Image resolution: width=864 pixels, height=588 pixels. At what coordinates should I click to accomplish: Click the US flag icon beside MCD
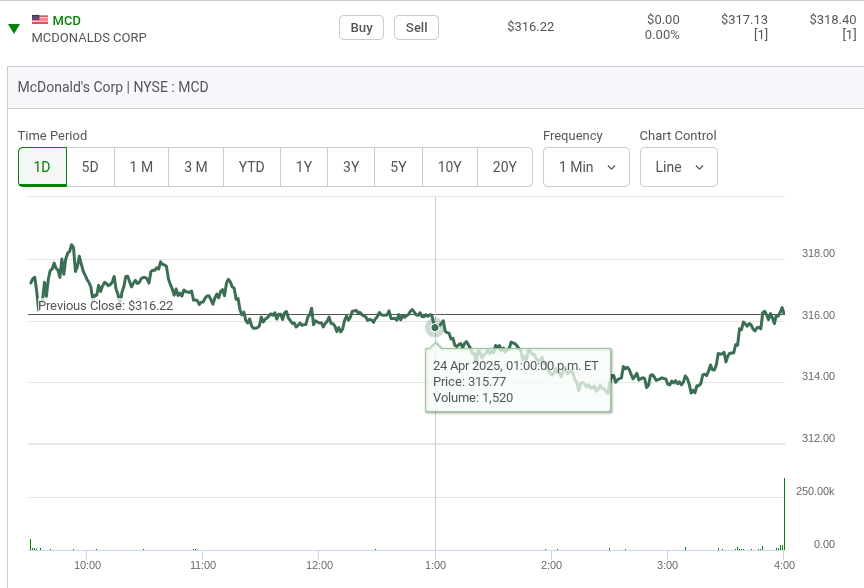40,20
